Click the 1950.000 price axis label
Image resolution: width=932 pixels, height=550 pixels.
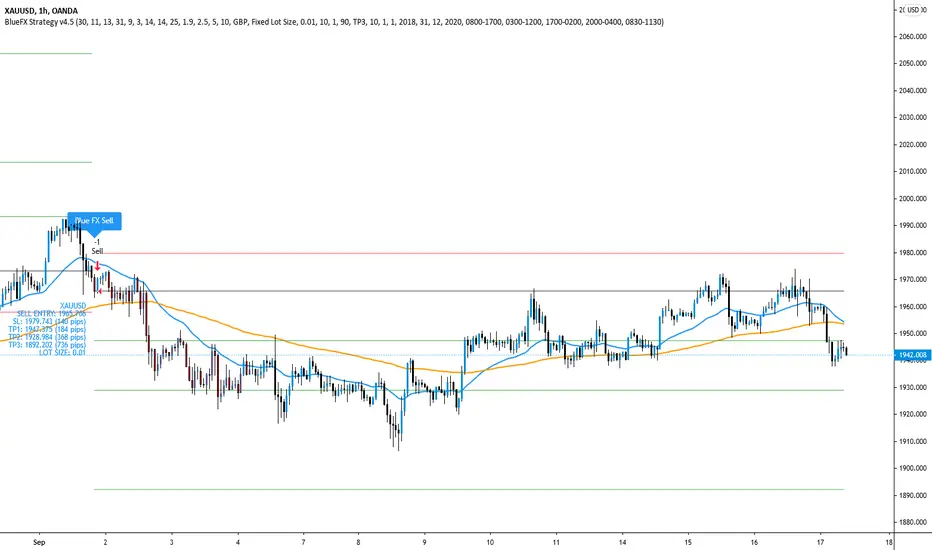[913, 334]
